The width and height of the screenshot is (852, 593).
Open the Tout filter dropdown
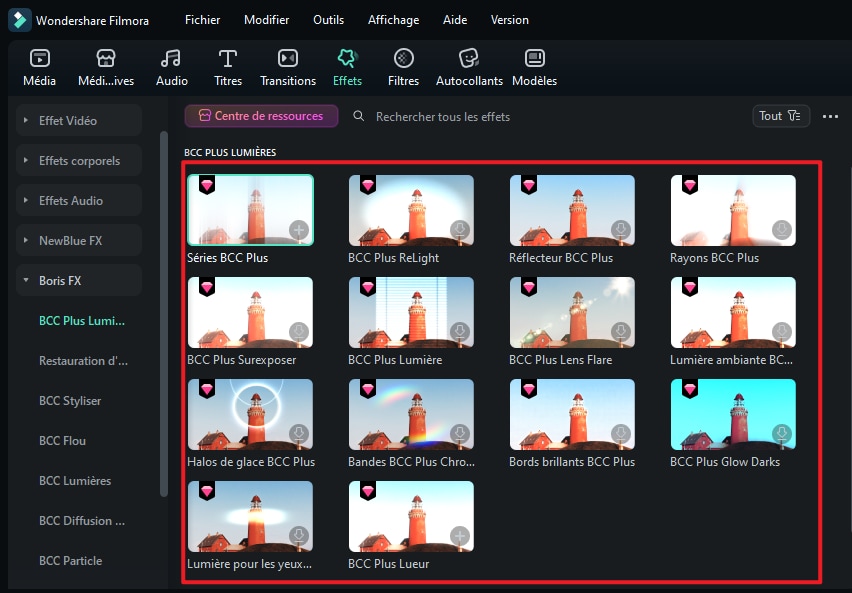781,116
